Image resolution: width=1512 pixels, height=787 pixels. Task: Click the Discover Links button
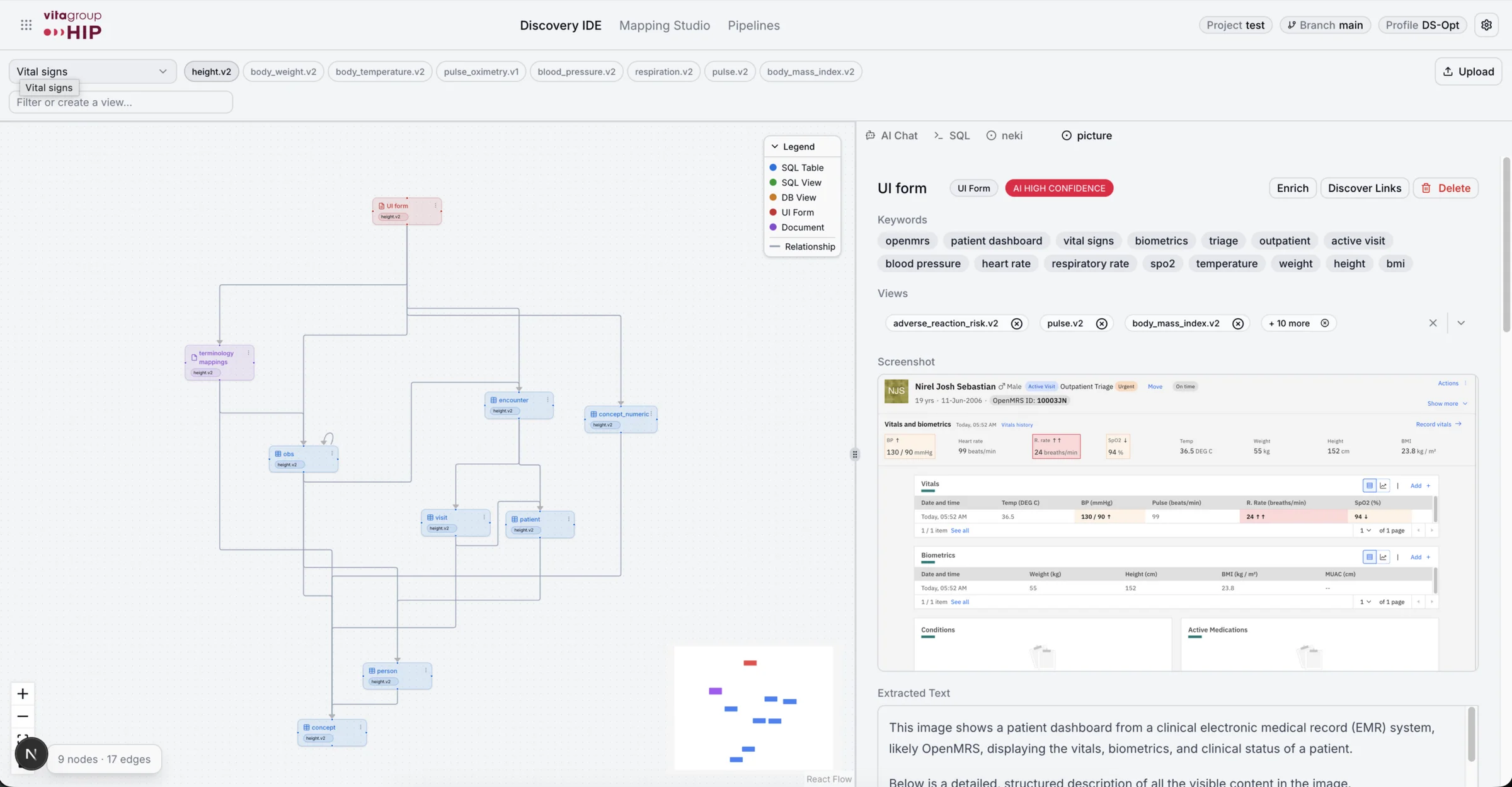click(1364, 188)
